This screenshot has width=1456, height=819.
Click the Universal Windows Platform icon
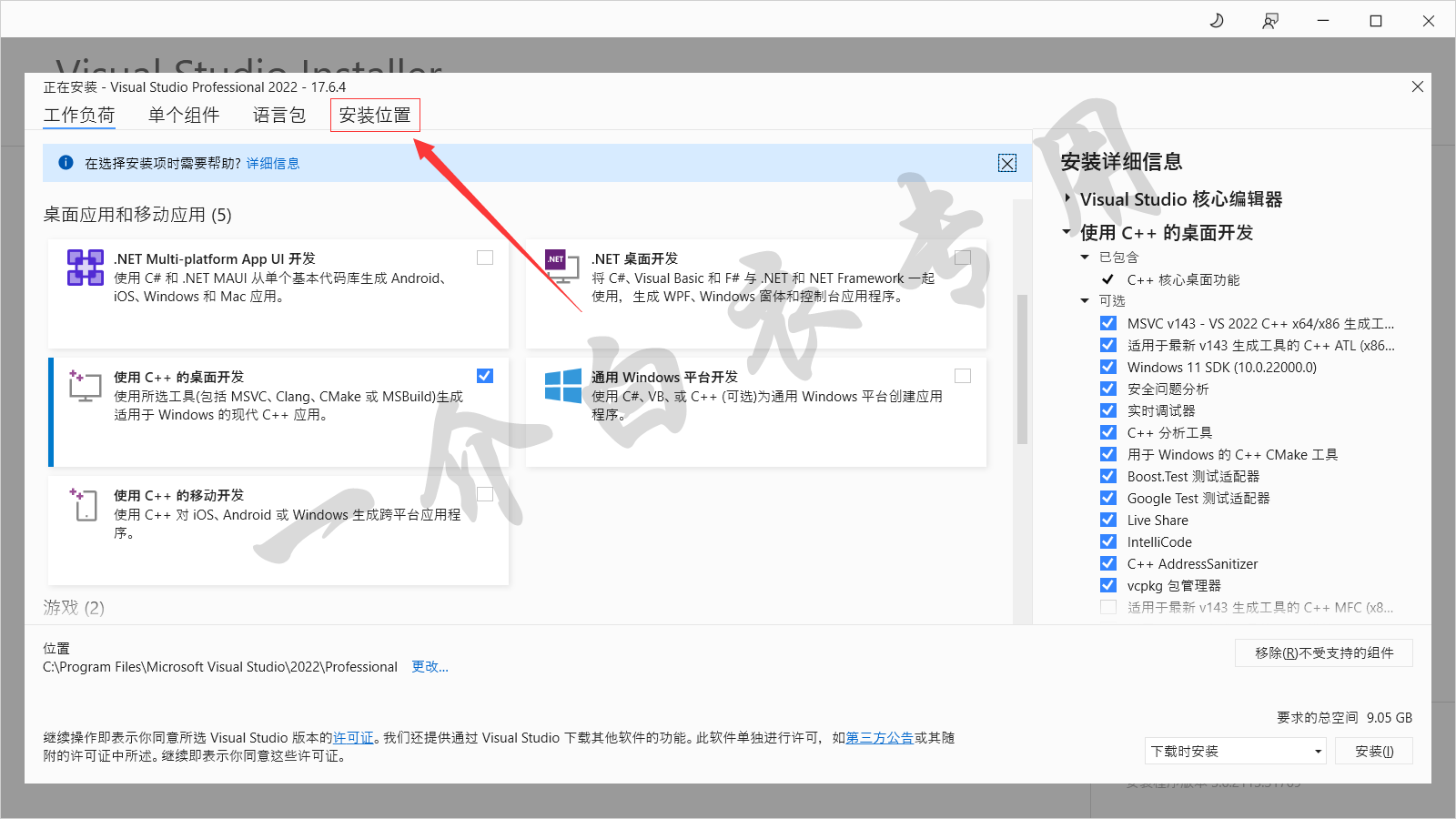[562, 386]
